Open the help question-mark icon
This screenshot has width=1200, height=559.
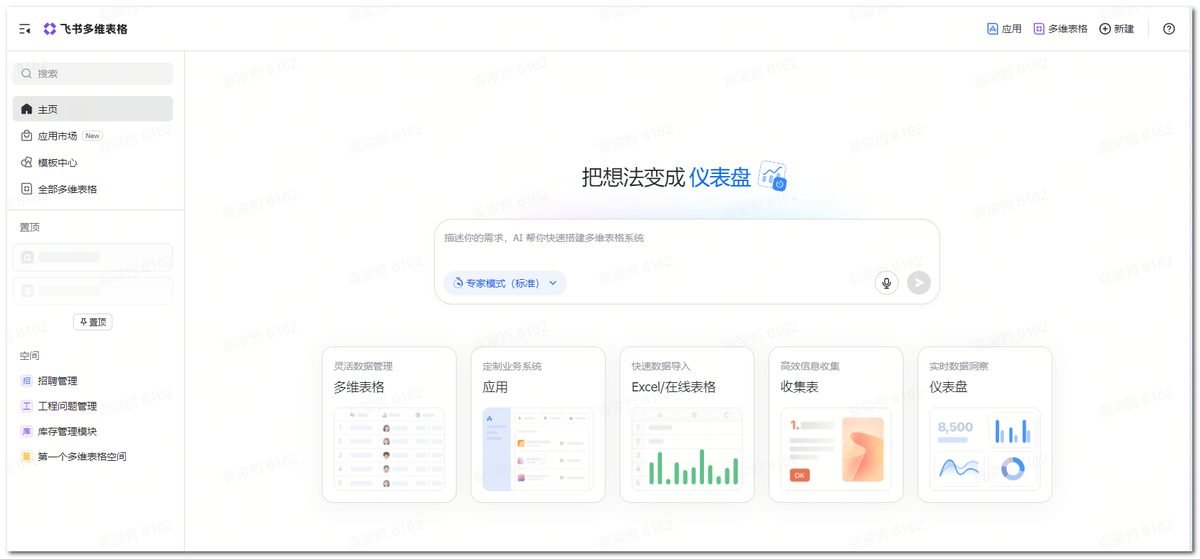[1169, 29]
